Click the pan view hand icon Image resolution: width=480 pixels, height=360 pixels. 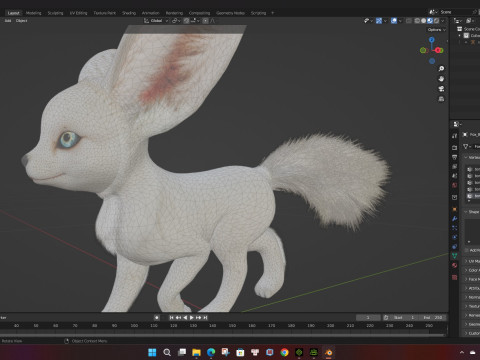point(441,79)
